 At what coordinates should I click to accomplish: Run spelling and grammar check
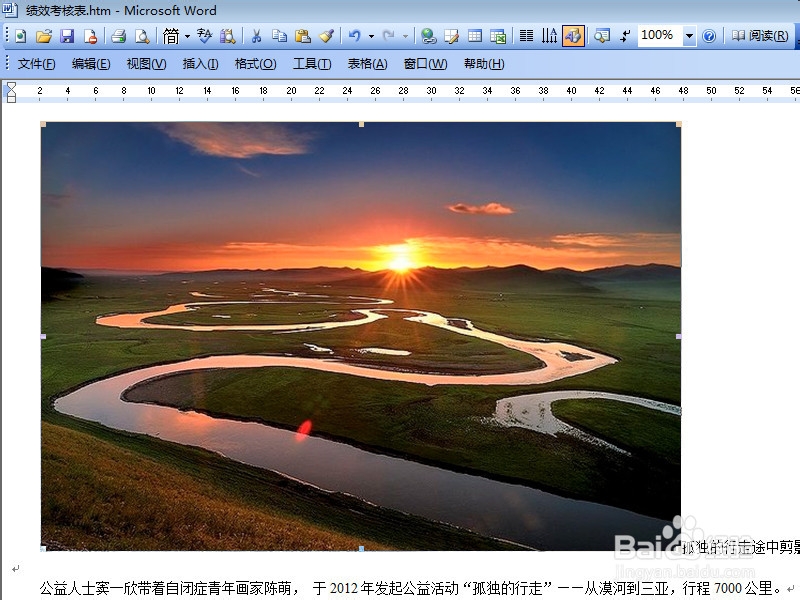point(205,36)
